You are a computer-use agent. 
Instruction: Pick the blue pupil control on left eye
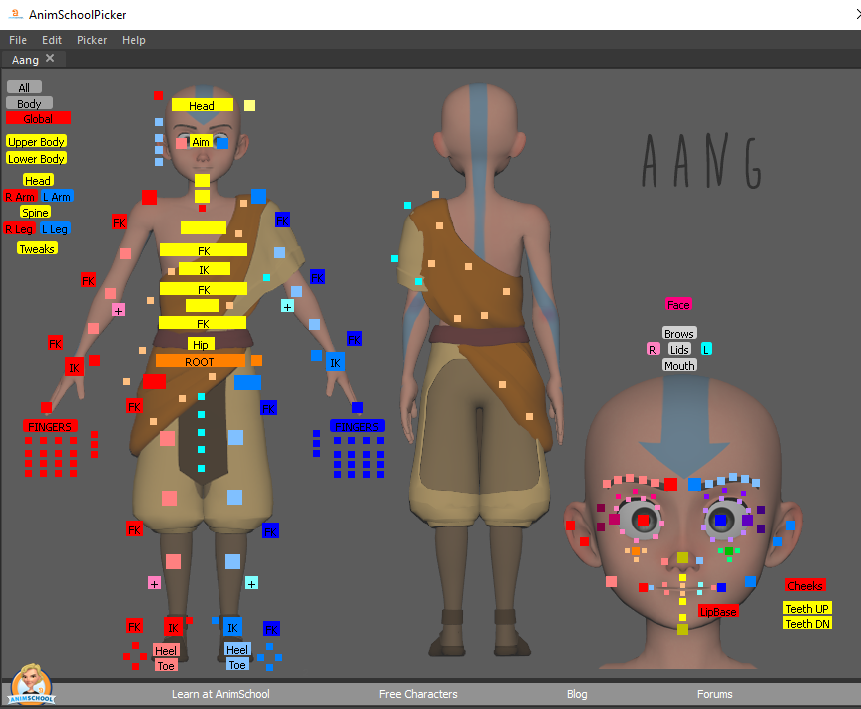720,520
